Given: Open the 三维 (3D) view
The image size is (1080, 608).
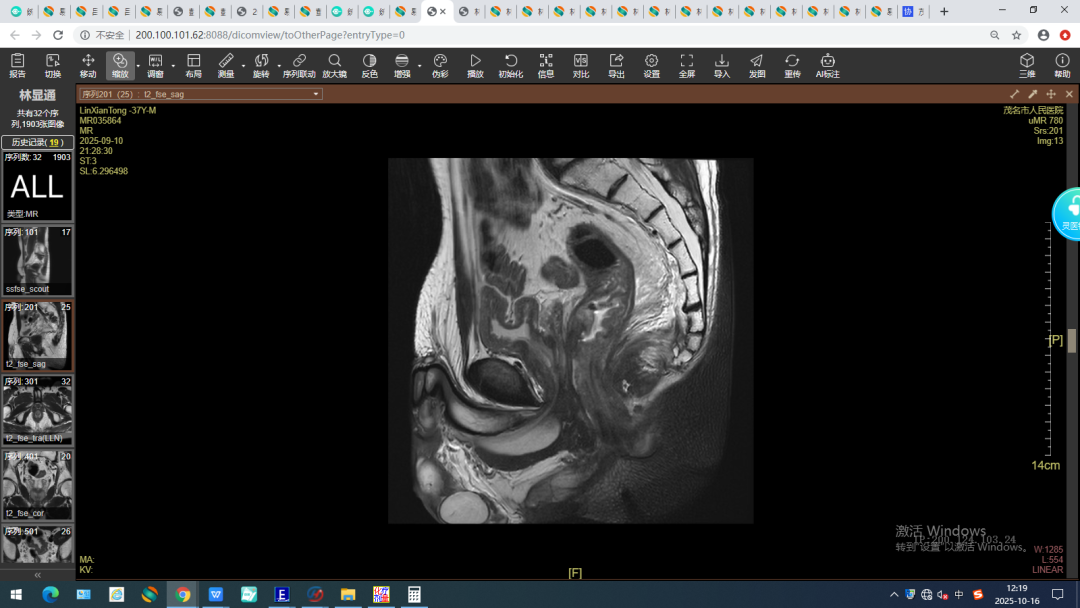Looking at the screenshot, I should 1027,66.
